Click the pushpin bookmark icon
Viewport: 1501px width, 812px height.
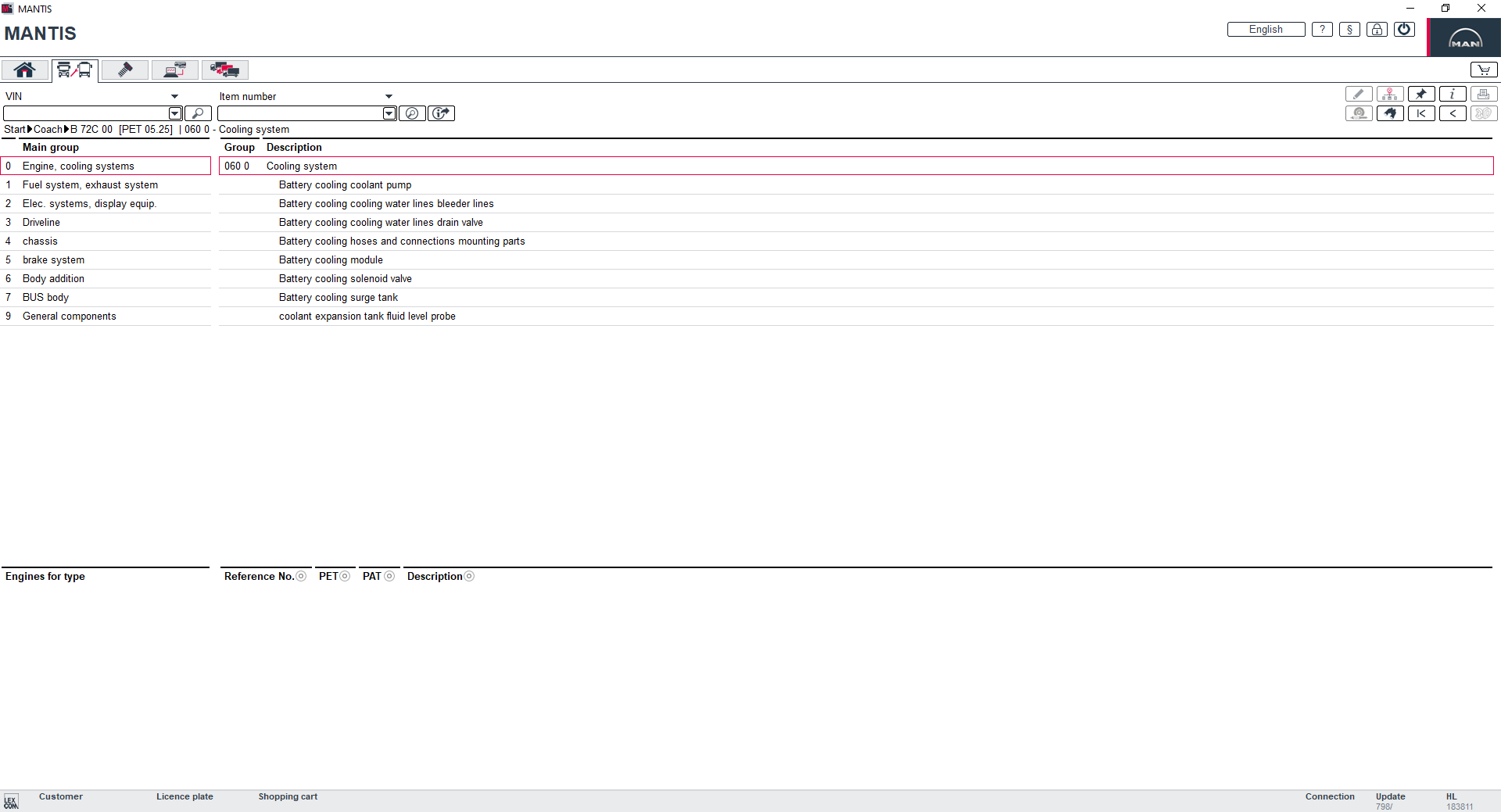(x=1420, y=94)
